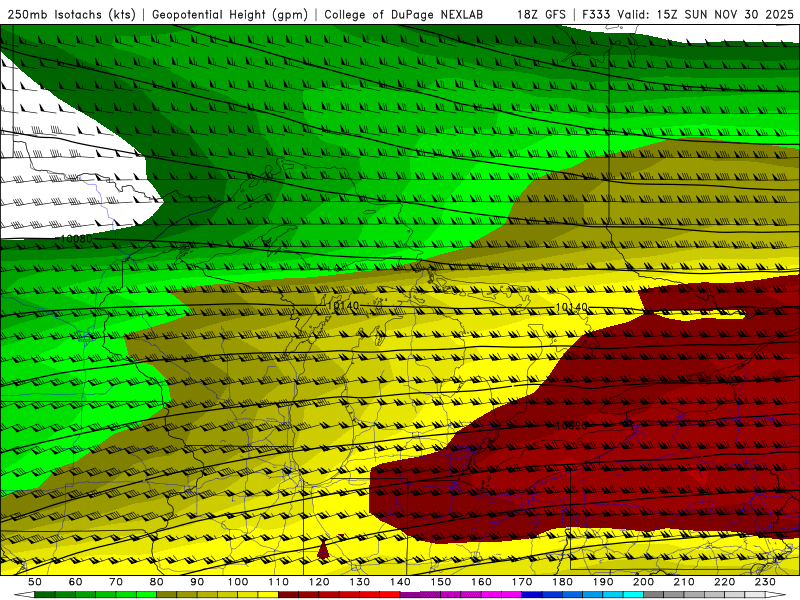The height and width of the screenshot is (600, 800).
Task: Click the 150 value on the color scale
Action: coord(441,582)
